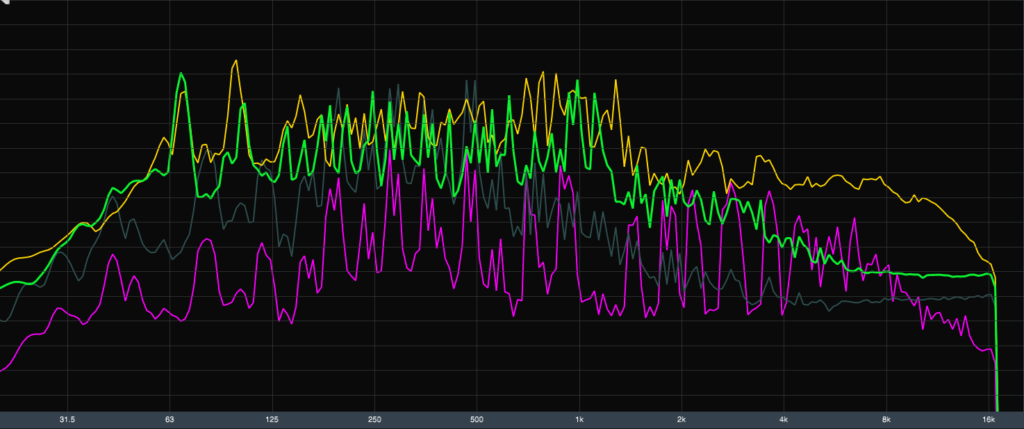The image size is (1024, 429).
Task: Select the 125 Hz label on frequency axis
Action: (x=272, y=419)
